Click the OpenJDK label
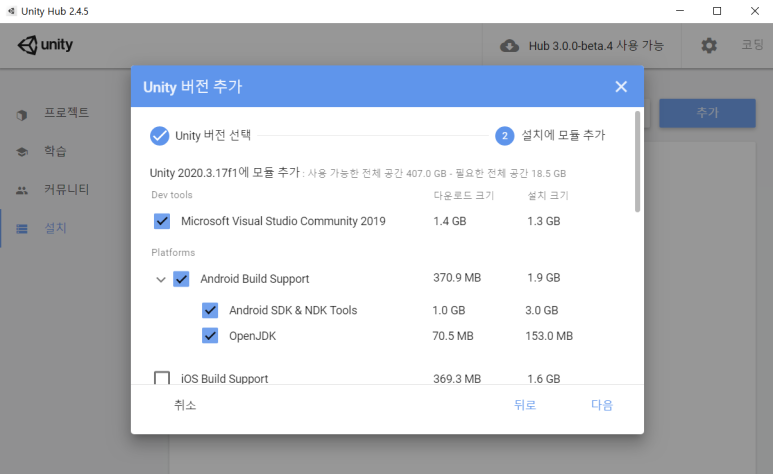This screenshot has height=474, width=773. 252,336
